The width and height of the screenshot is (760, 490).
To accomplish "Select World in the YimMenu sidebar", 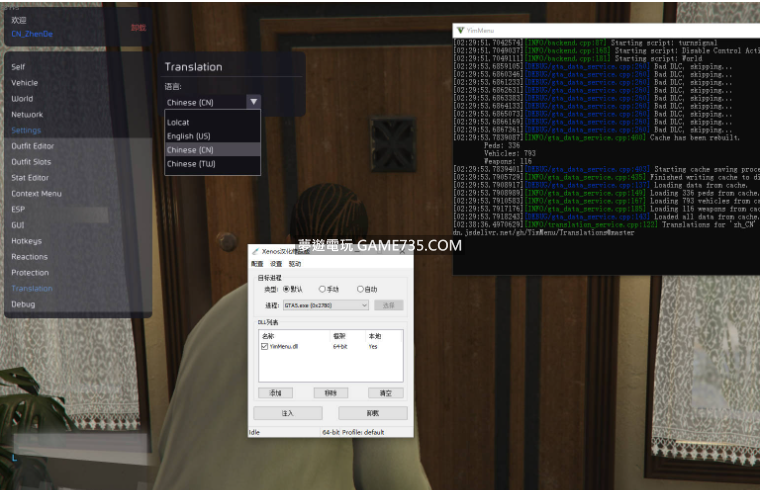I will coord(22,99).
